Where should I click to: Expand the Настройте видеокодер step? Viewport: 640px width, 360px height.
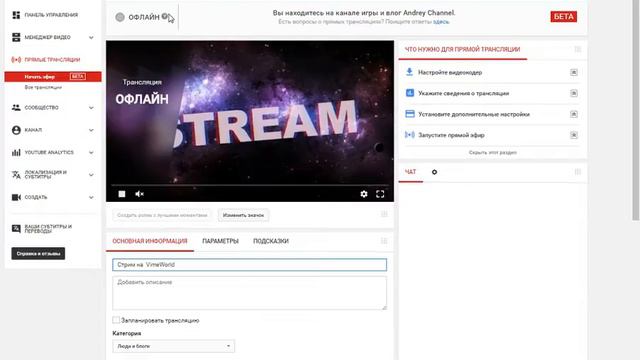pos(573,72)
